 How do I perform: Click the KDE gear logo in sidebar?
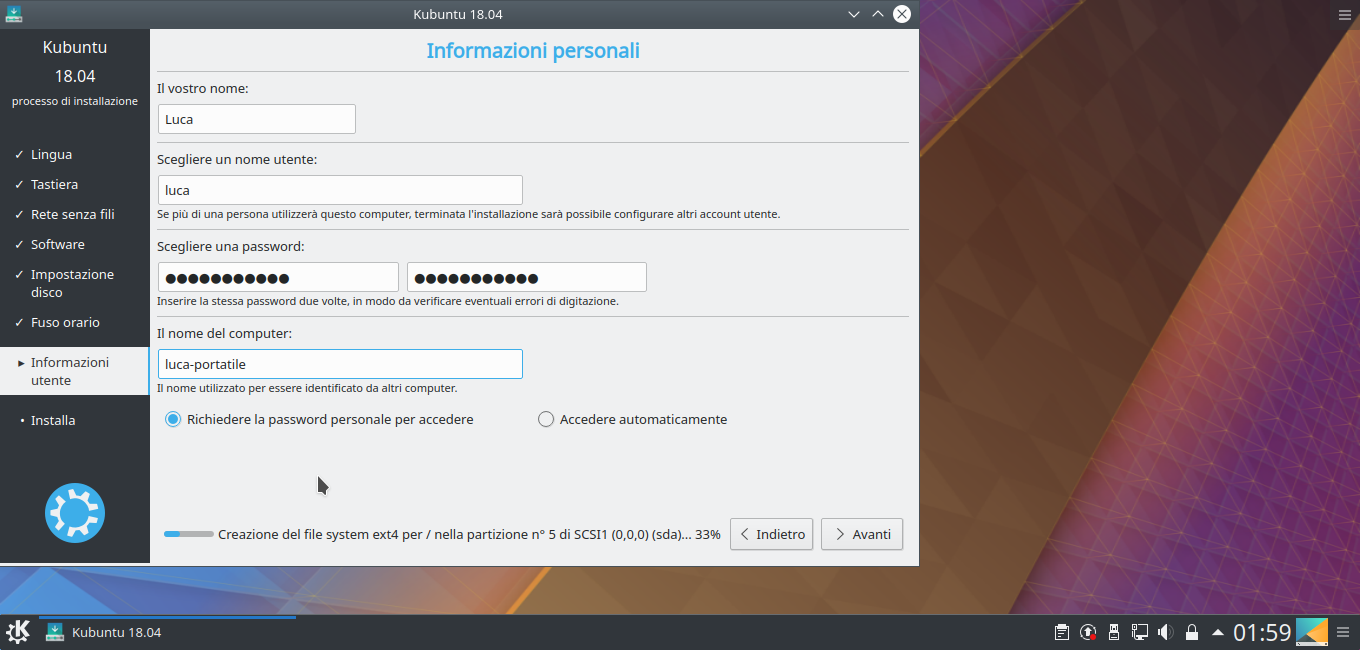[x=75, y=513]
